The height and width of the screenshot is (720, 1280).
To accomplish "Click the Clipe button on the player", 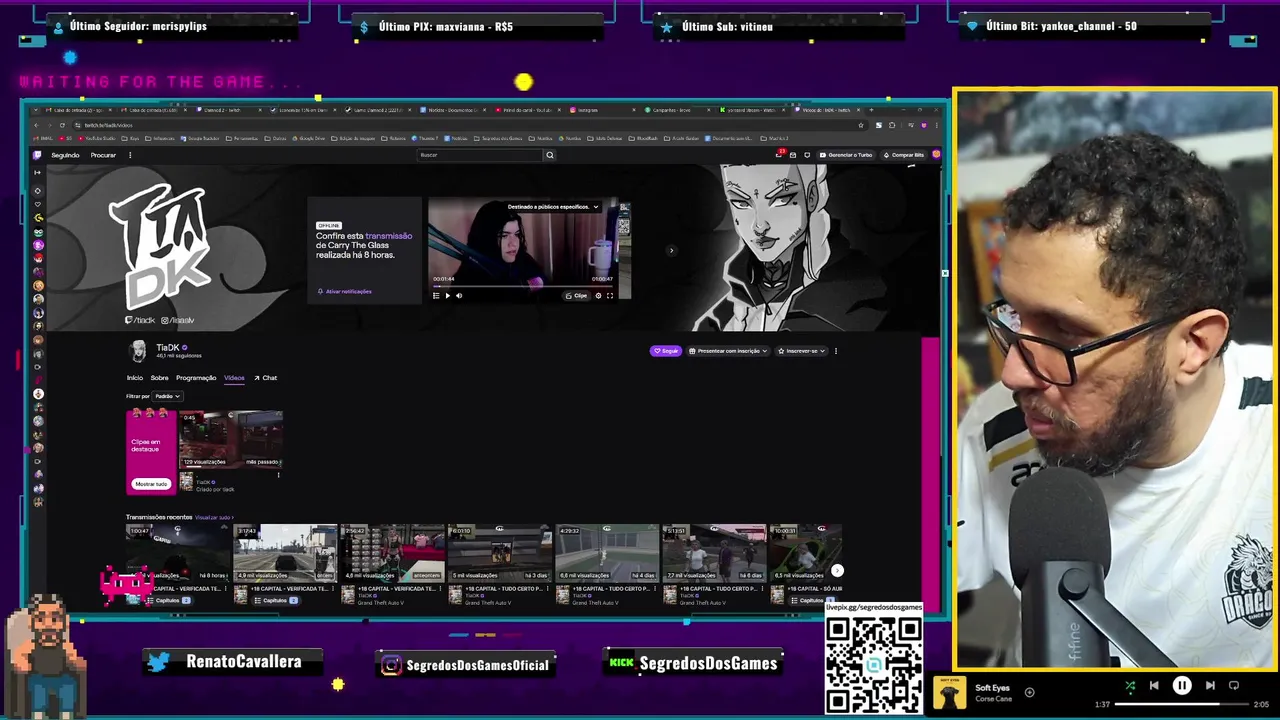I will tap(577, 295).
